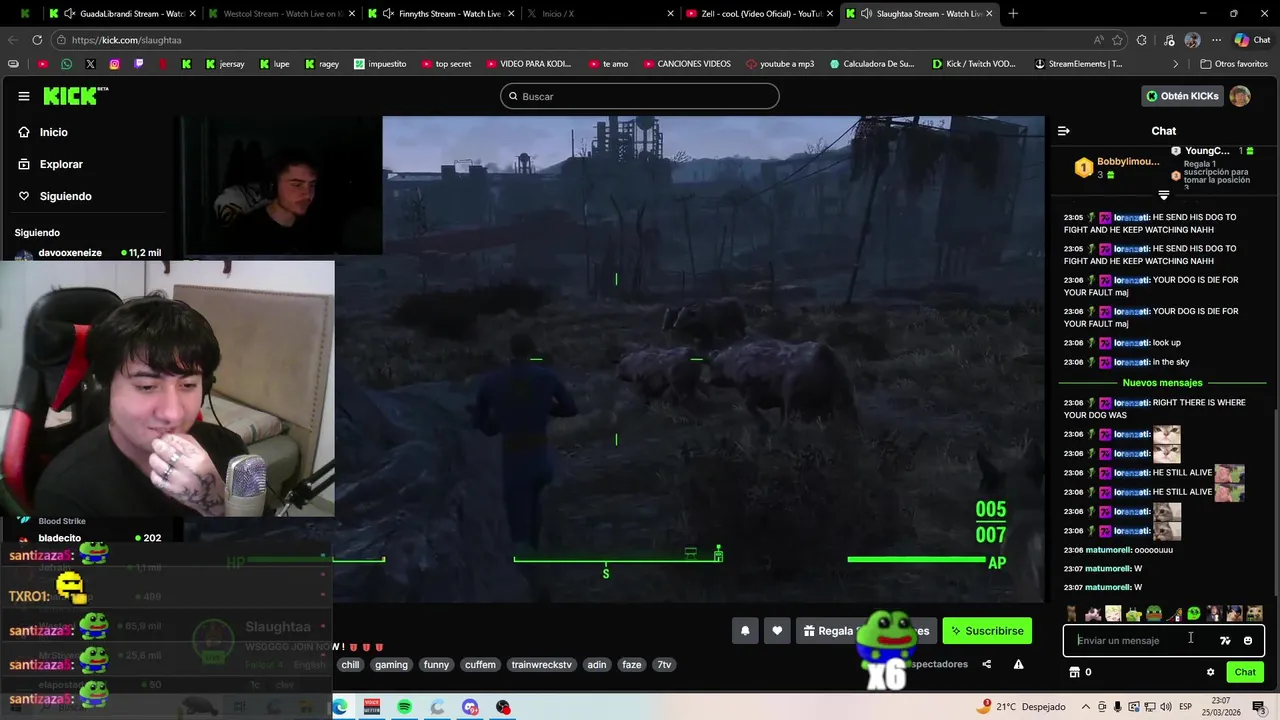Reload the page

[x=37, y=40]
